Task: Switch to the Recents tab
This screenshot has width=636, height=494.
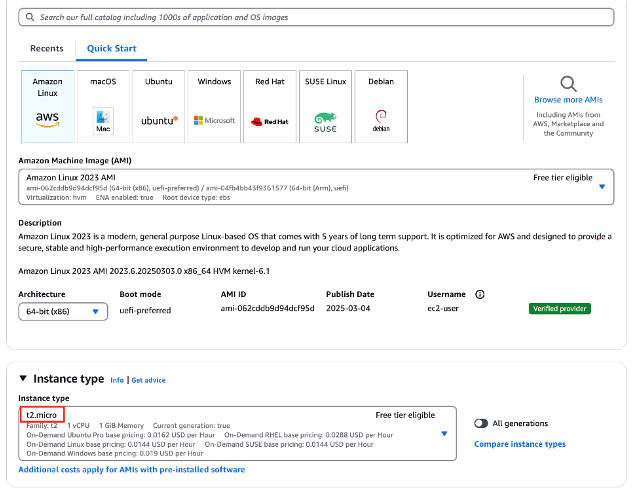Action: click(47, 48)
